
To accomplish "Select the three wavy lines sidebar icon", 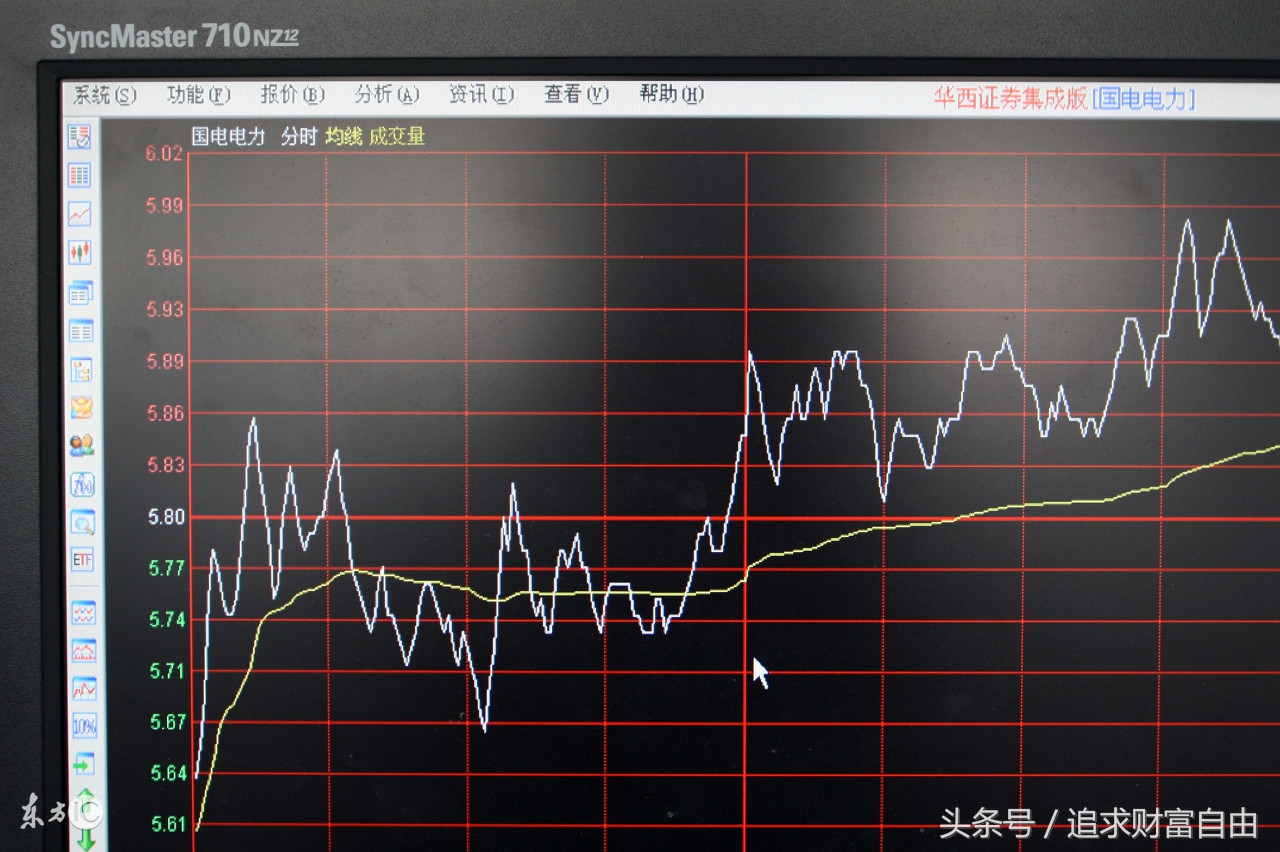I will pos(83,613).
